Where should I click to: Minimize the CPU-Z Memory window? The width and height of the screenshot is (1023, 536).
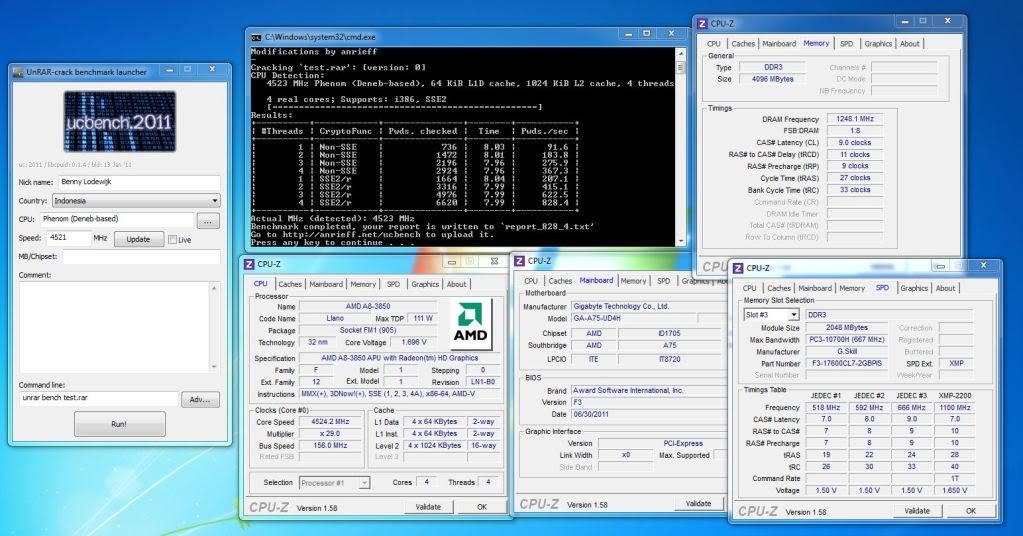tap(905, 22)
